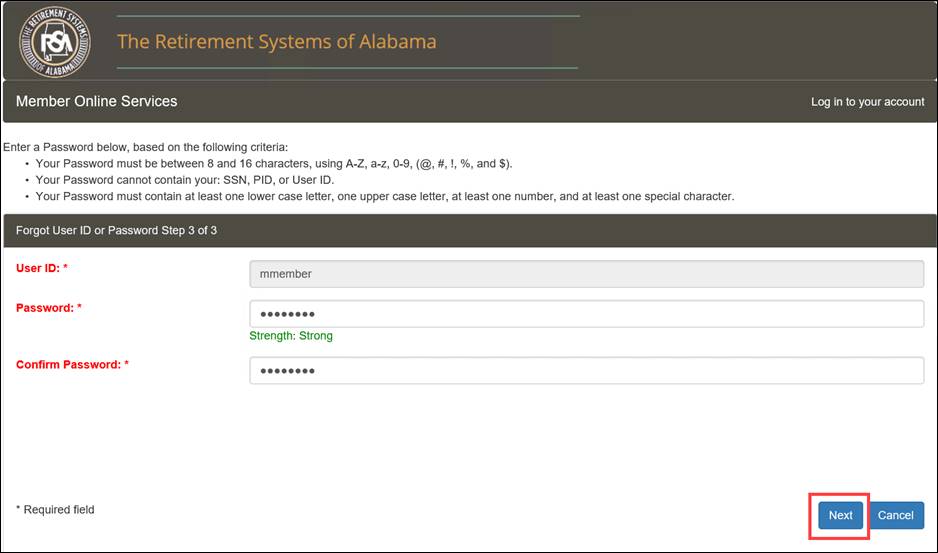Click the Confirm Password input field
This screenshot has width=938, height=553.
586,370
